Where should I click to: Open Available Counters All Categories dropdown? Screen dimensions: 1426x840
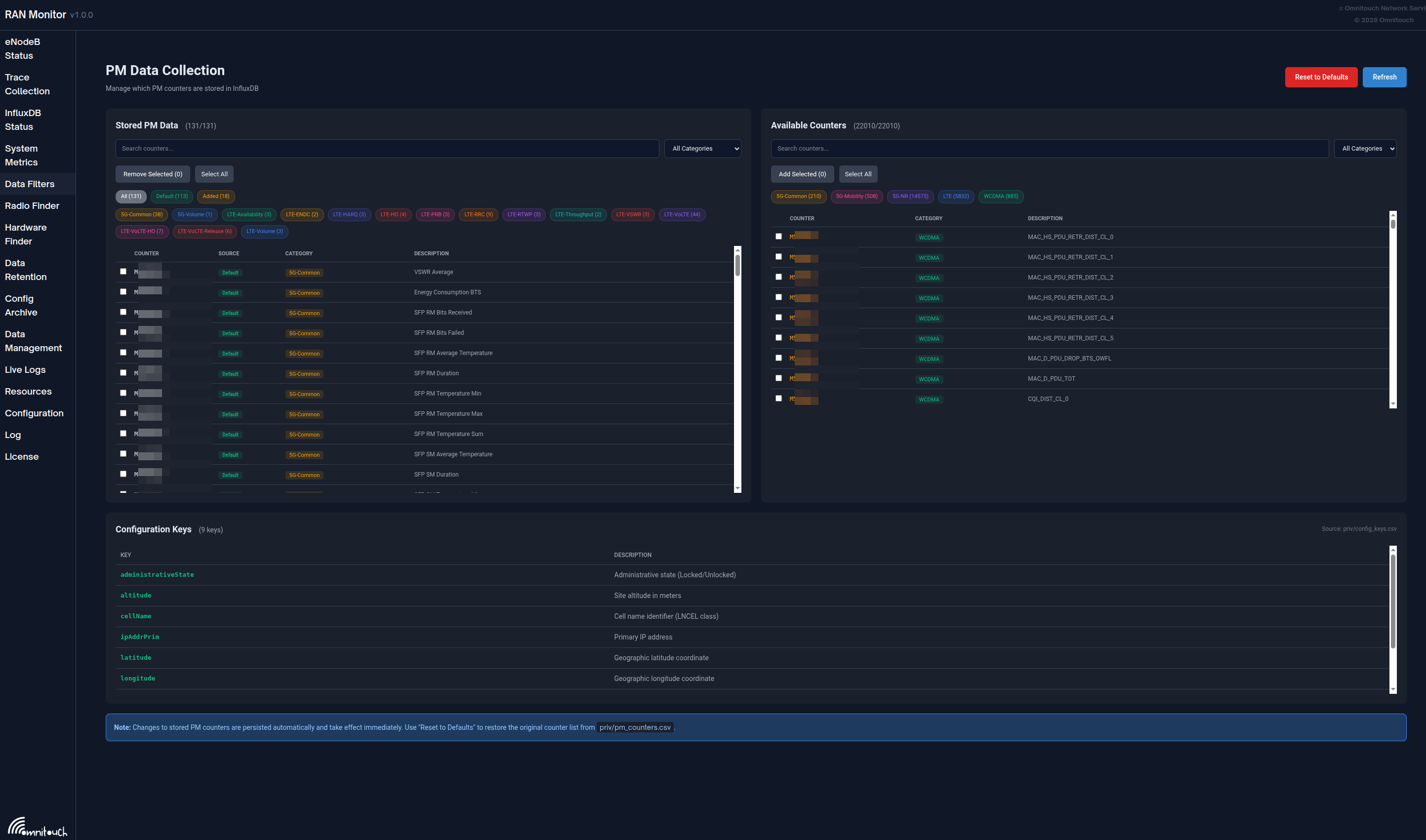pyautogui.click(x=1365, y=148)
